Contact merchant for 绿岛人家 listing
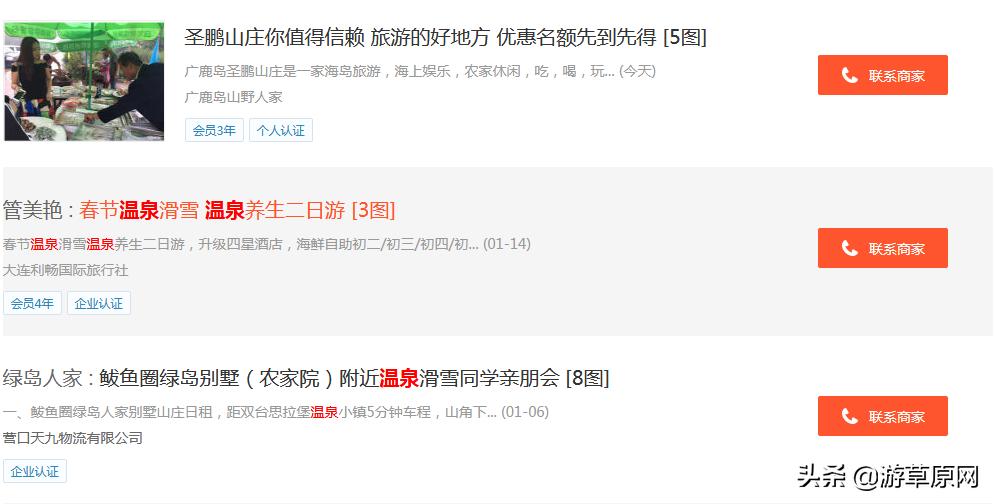Screen dimensions: 995x504 pyautogui.click(x=883, y=416)
